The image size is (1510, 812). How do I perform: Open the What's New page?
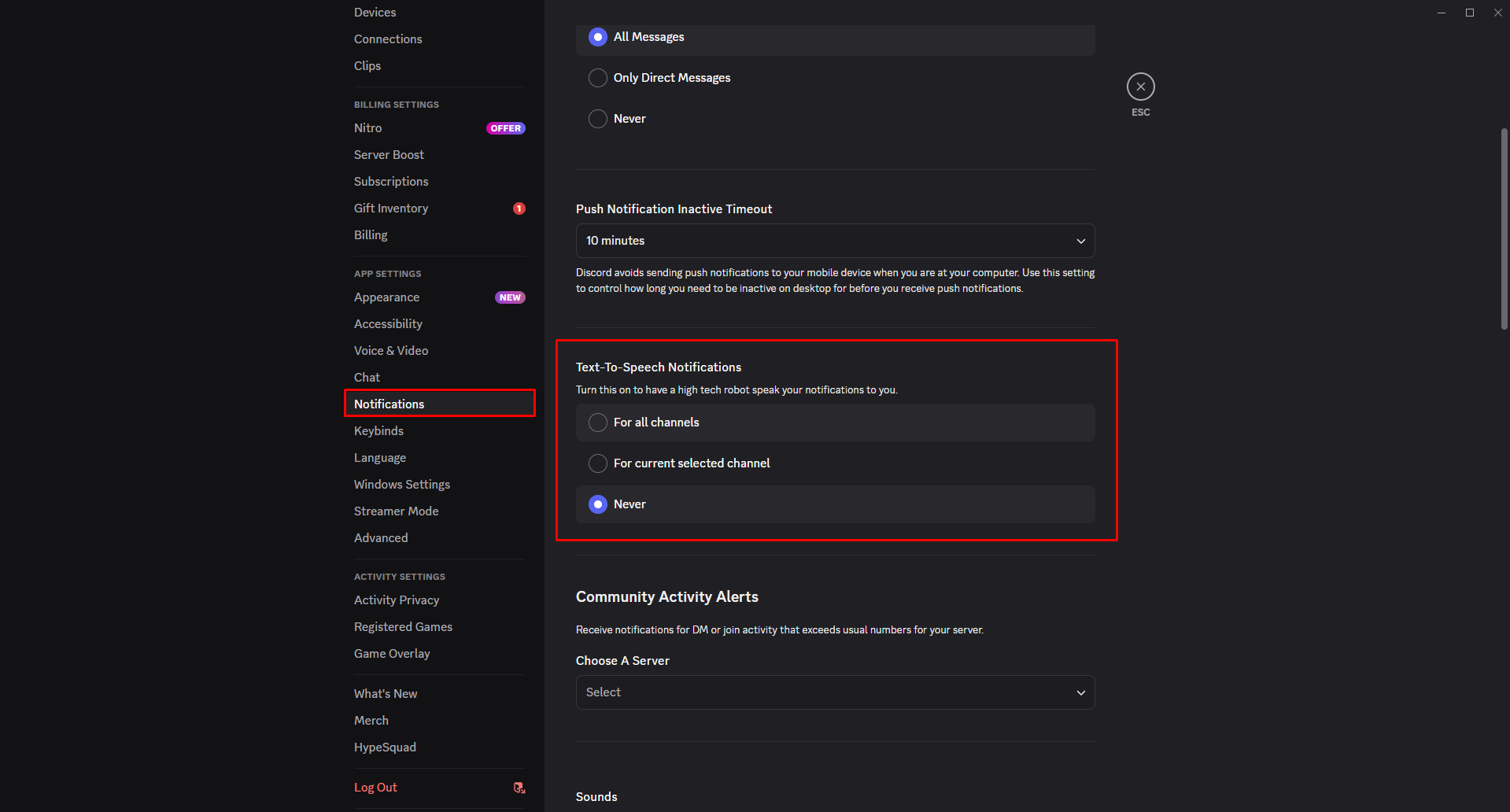[385, 693]
